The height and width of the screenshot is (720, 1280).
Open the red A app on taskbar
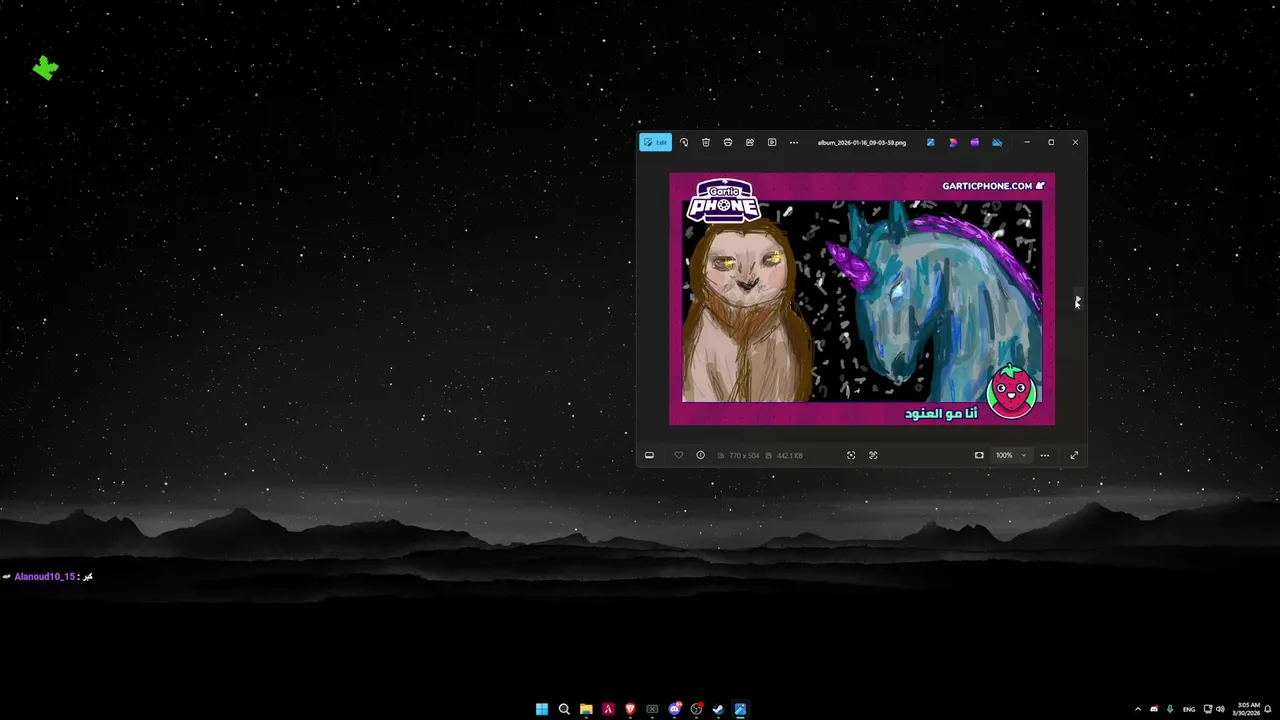point(608,709)
